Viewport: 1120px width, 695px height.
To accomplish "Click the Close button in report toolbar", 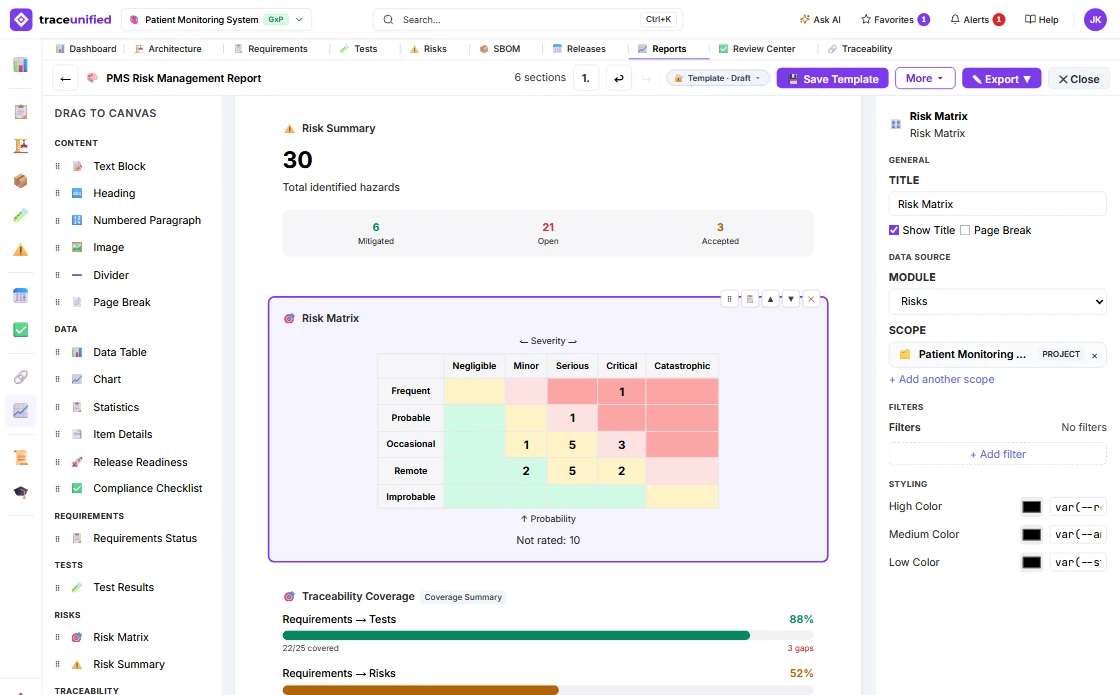I will 1079,79.
